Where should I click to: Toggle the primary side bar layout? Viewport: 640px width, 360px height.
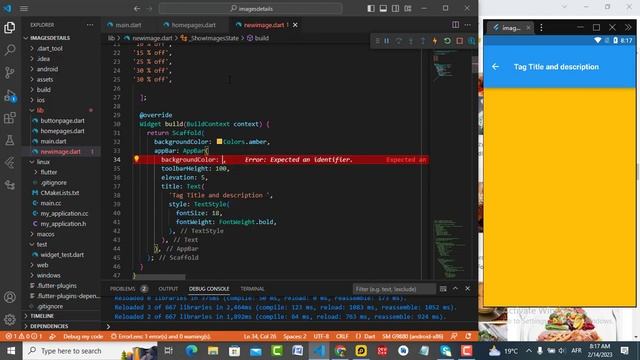tap(371, 9)
